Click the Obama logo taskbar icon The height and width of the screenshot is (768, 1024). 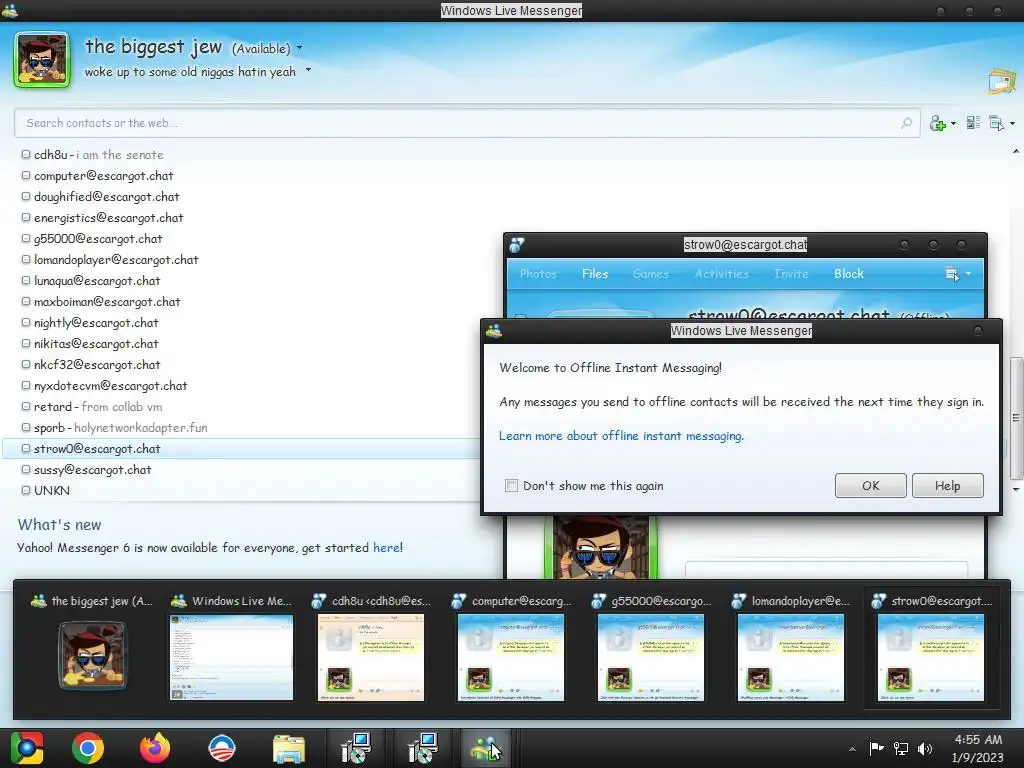pos(221,748)
